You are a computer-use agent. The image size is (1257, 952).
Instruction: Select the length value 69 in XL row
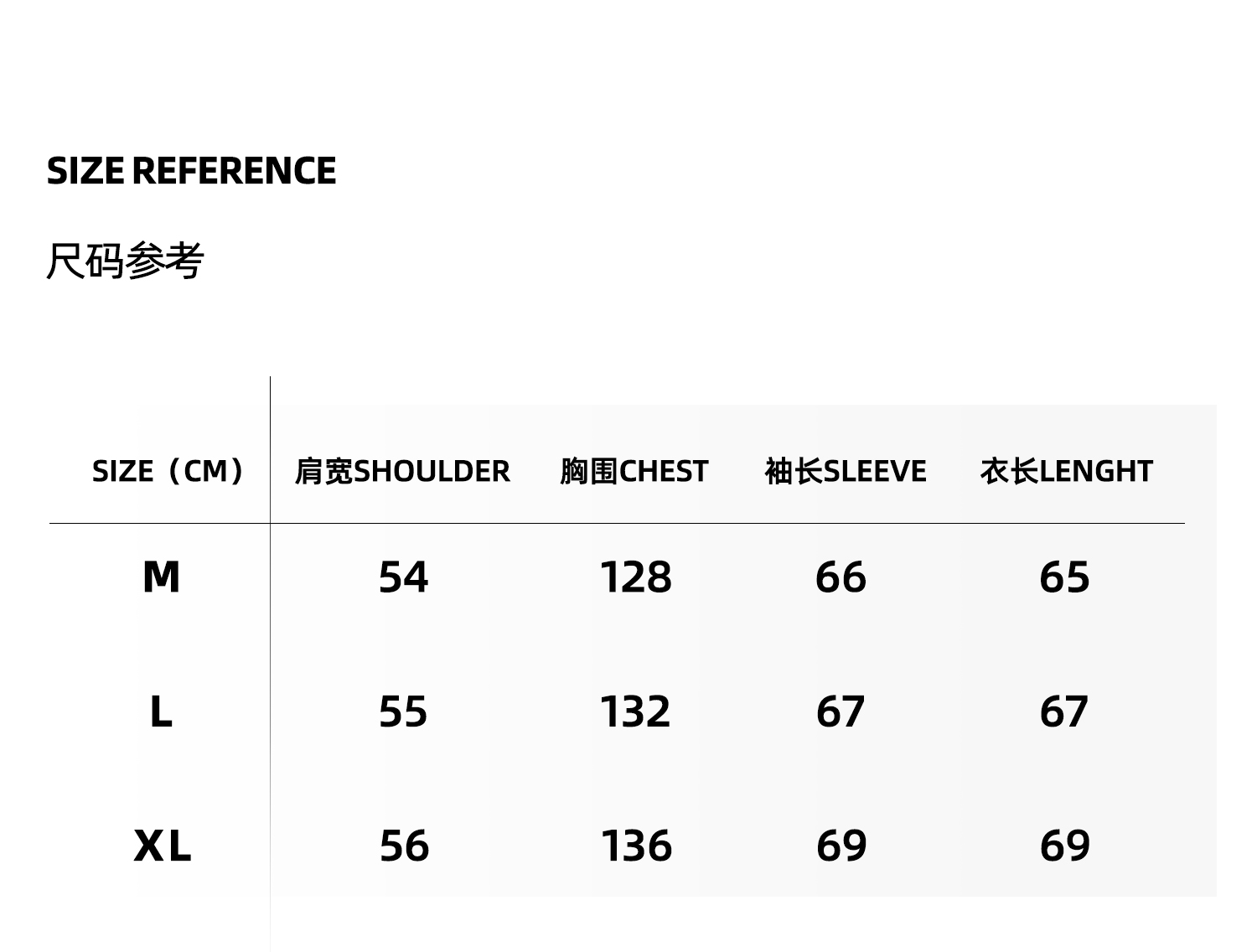(1064, 846)
